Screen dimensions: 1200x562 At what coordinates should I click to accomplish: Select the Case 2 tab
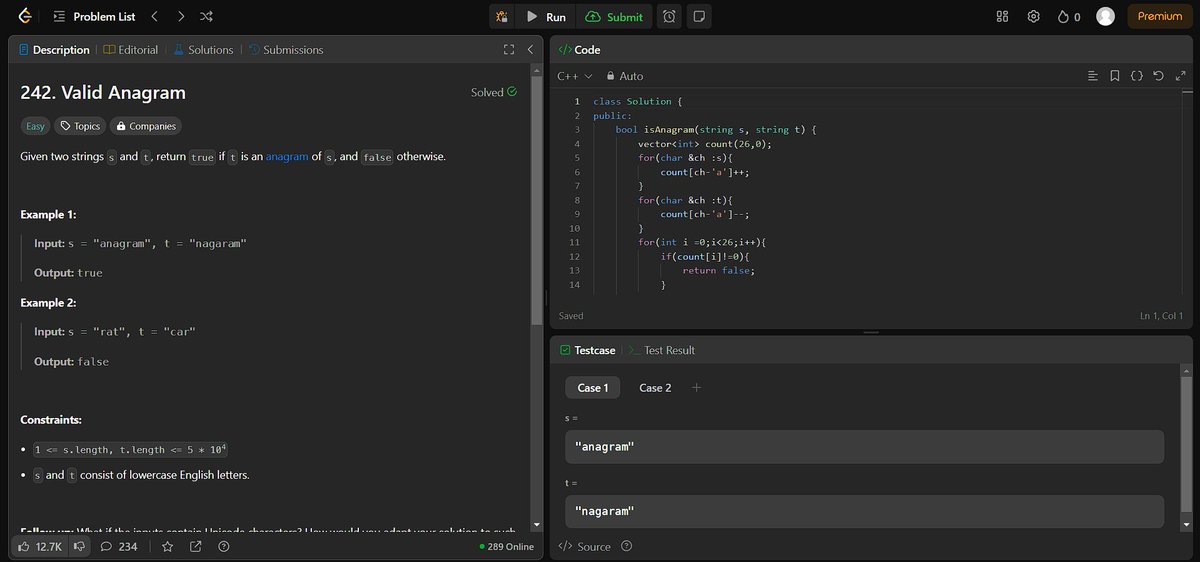[655, 387]
